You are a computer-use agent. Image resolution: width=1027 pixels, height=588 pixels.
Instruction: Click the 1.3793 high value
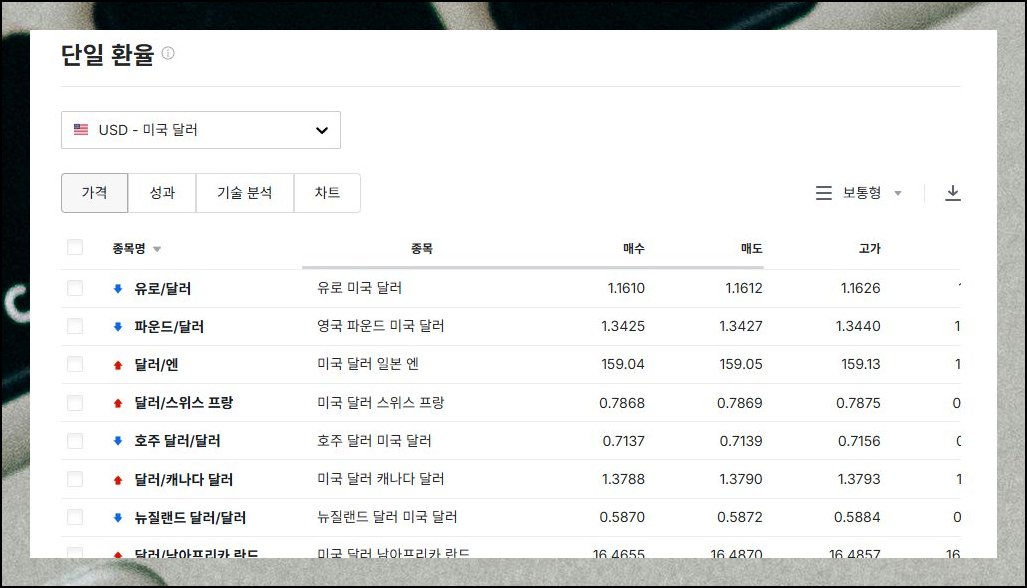[859, 479]
